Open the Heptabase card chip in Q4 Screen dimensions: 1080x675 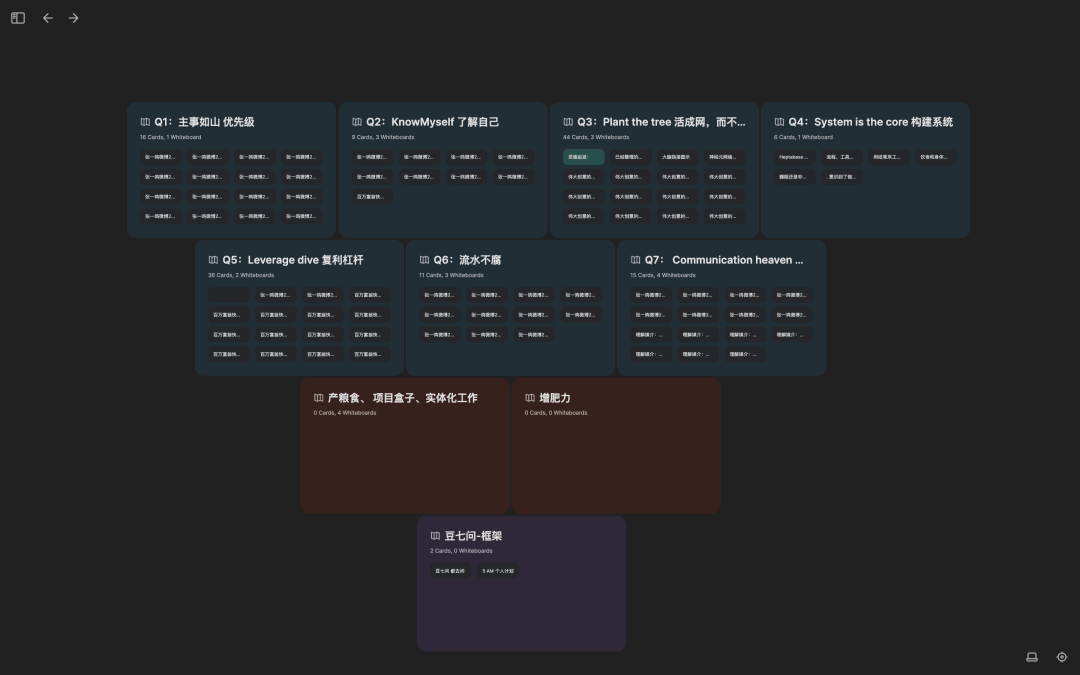click(x=794, y=157)
